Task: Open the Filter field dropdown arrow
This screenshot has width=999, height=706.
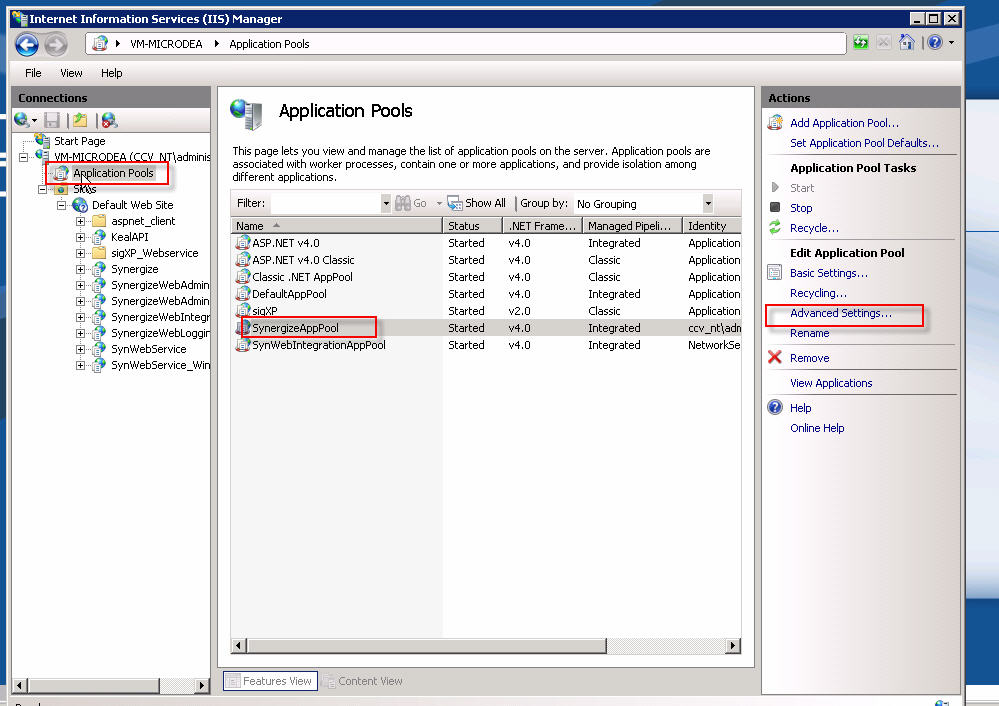Action: (x=385, y=204)
